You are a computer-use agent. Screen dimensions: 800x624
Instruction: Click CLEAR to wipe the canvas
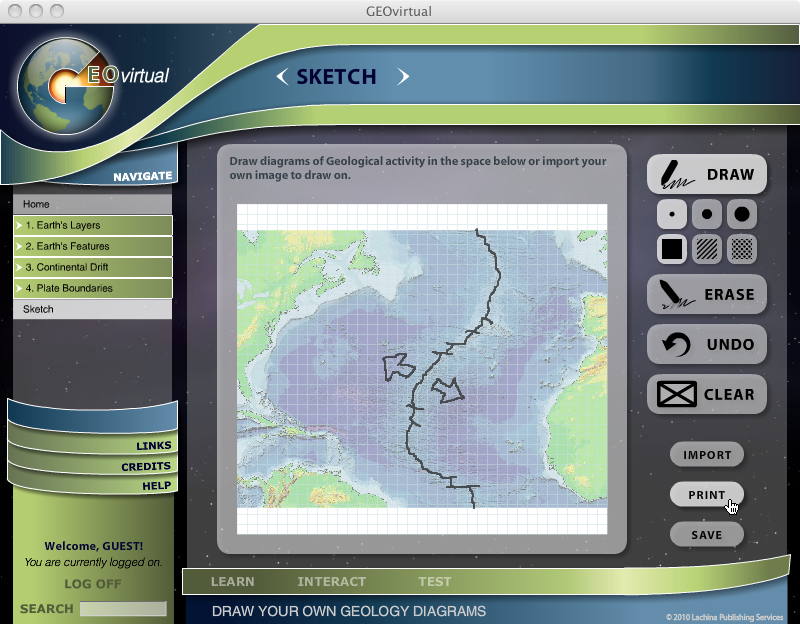point(707,394)
